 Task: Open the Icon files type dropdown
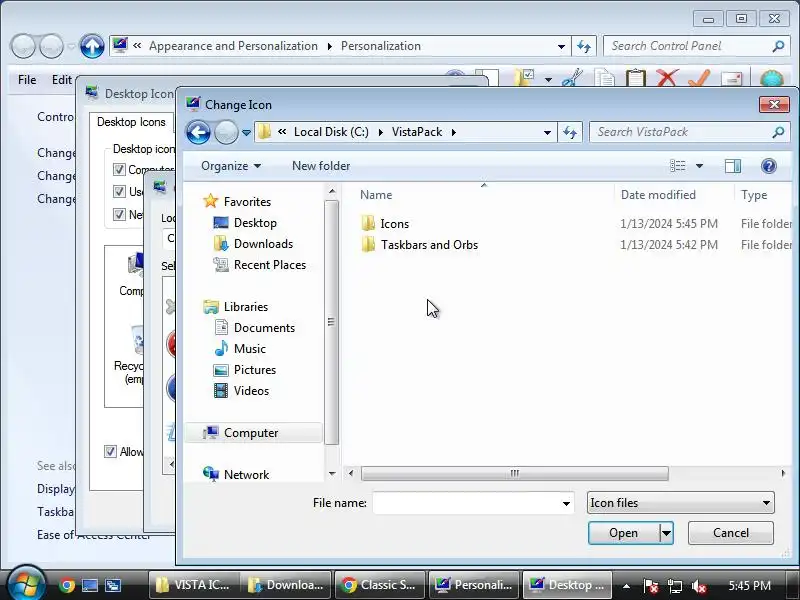click(x=681, y=503)
